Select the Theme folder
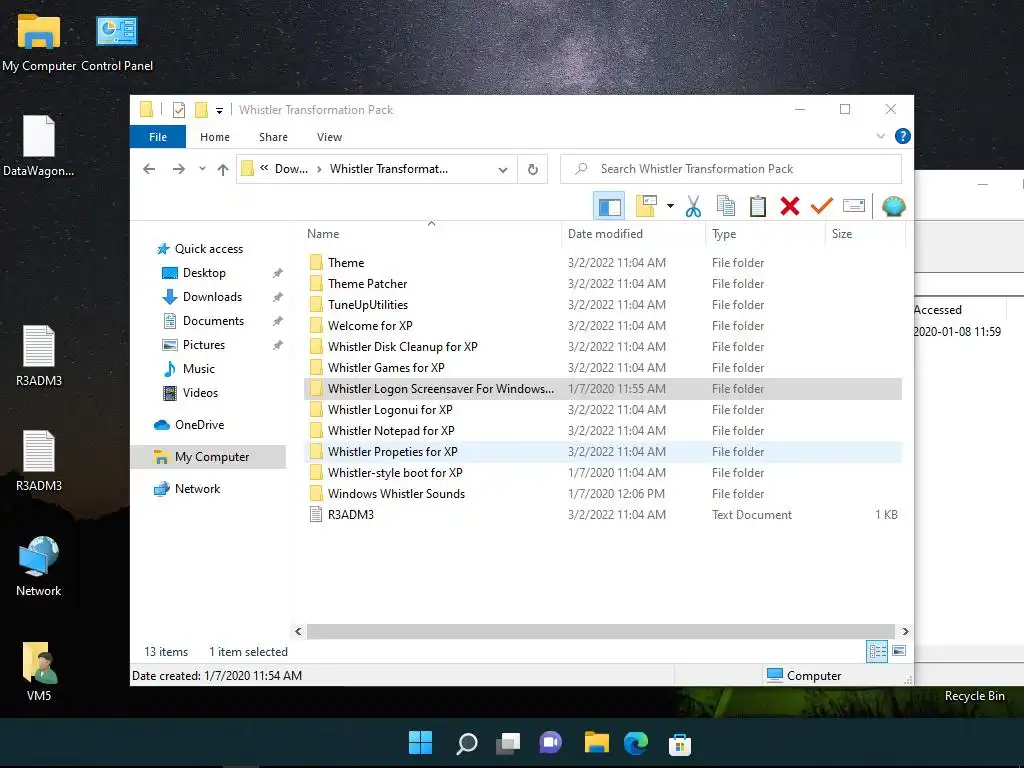 tap(603, 263)
